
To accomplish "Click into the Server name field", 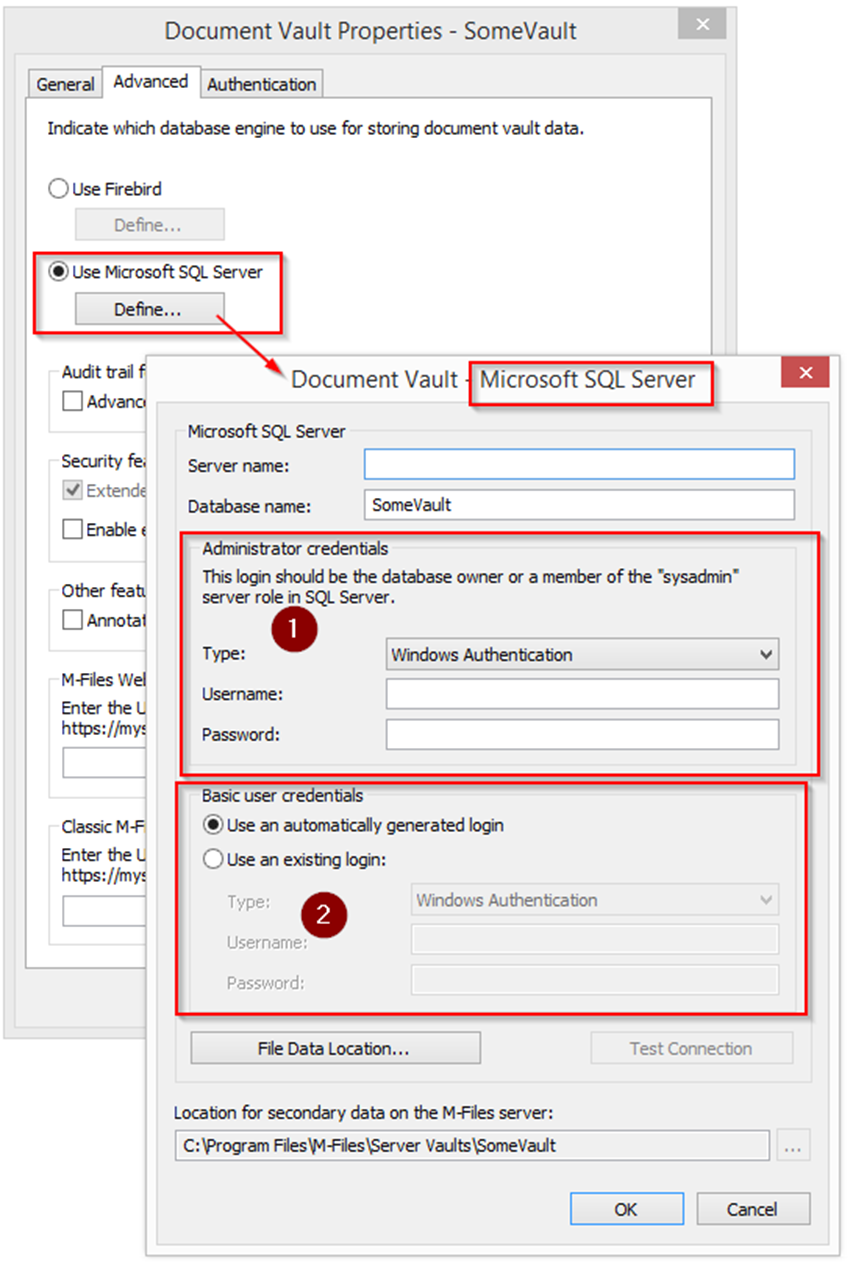I will point(579,464).
